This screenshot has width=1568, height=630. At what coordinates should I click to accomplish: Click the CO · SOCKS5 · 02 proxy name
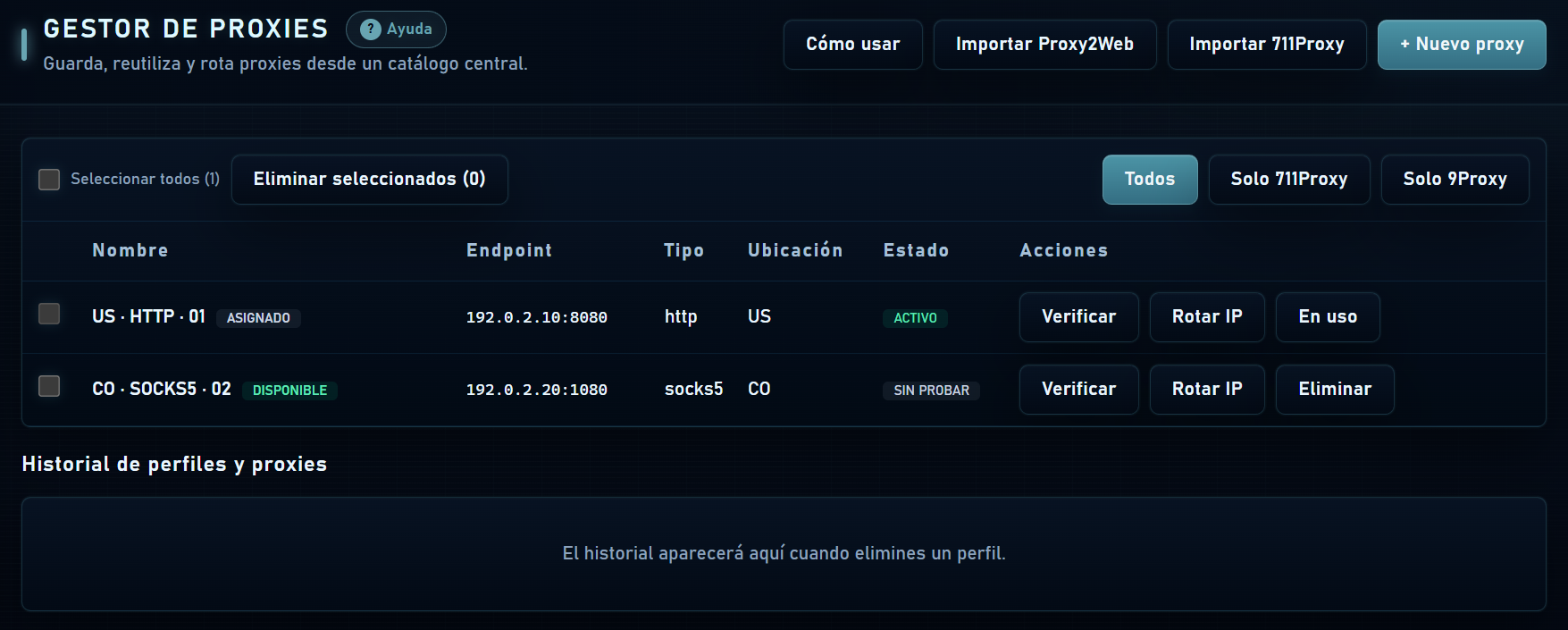pos(162,390)
